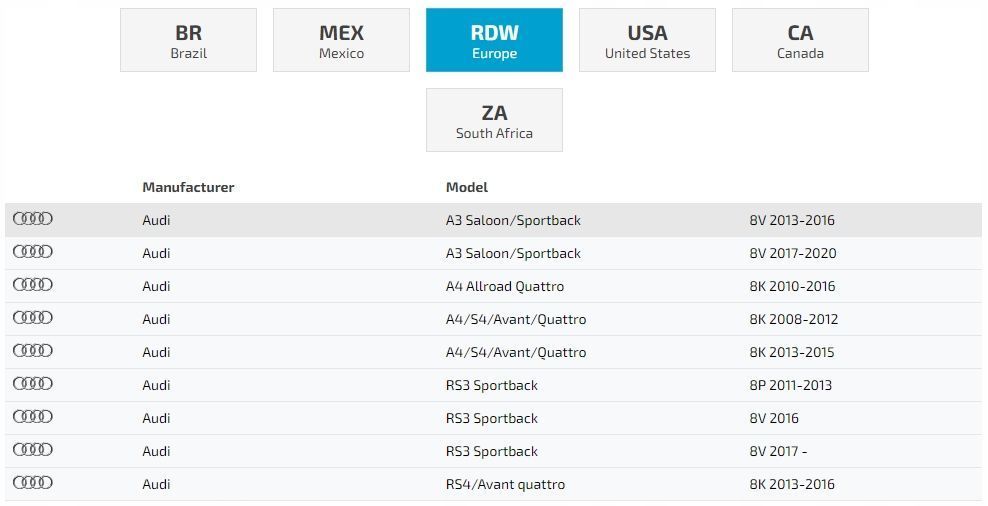Select the BR Brazil region tab
Image resolution: width=988 pixels, height=506 pixels.
(188, 40)
